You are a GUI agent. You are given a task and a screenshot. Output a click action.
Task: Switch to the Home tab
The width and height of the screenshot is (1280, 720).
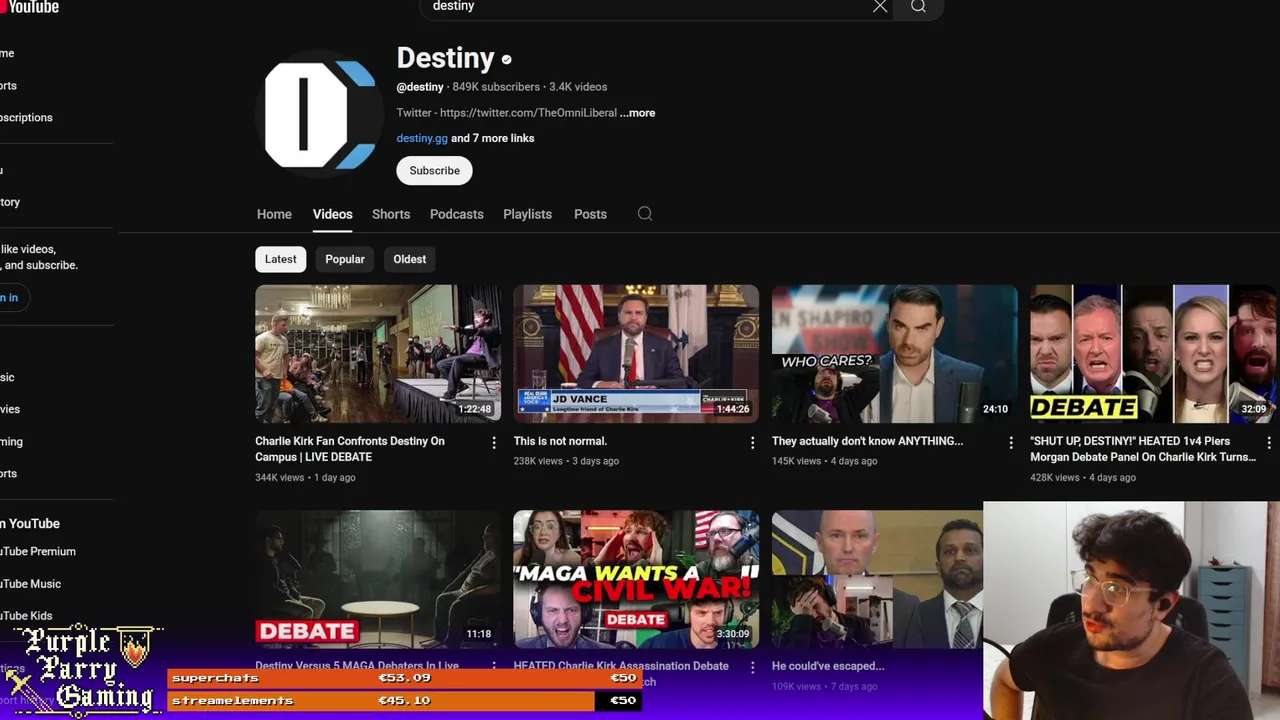coord(274,214)
